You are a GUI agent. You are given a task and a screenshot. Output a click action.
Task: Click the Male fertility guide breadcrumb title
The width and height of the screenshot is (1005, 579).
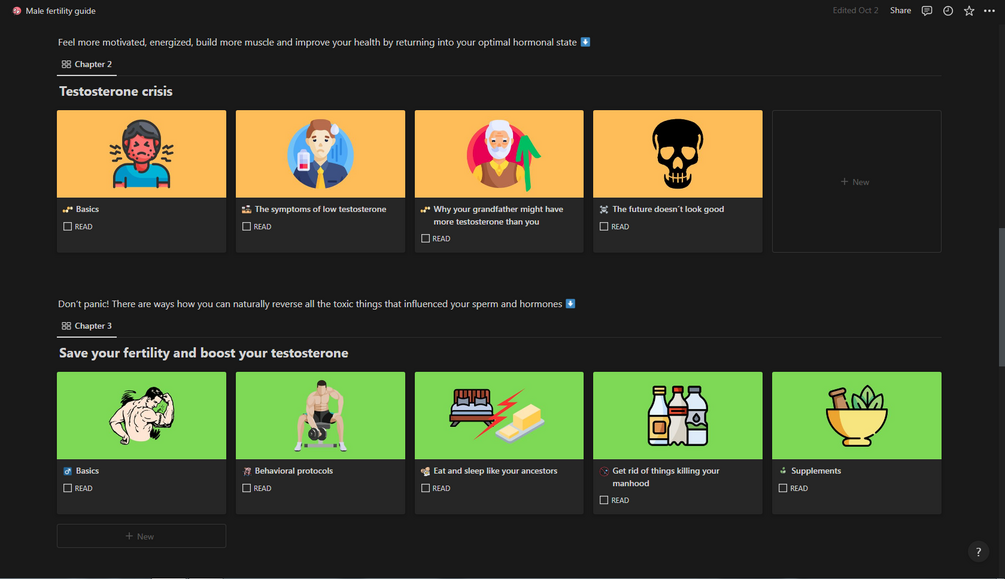click(60, 11)
